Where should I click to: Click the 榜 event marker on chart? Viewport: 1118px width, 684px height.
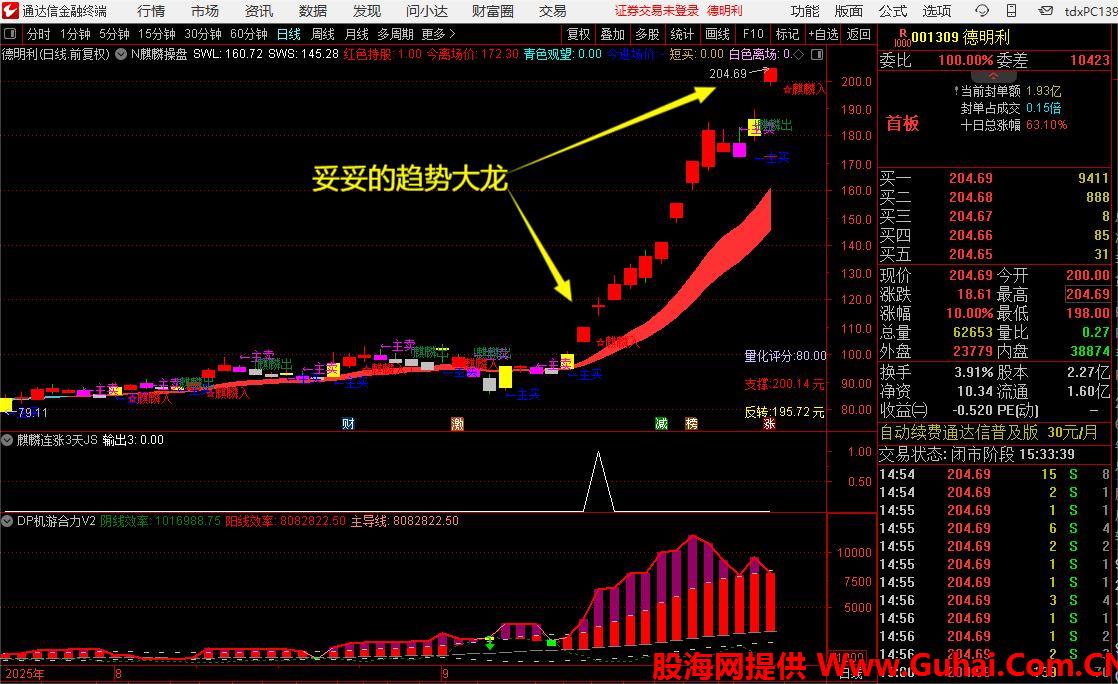pyautogui.click(x=691, y=424)
